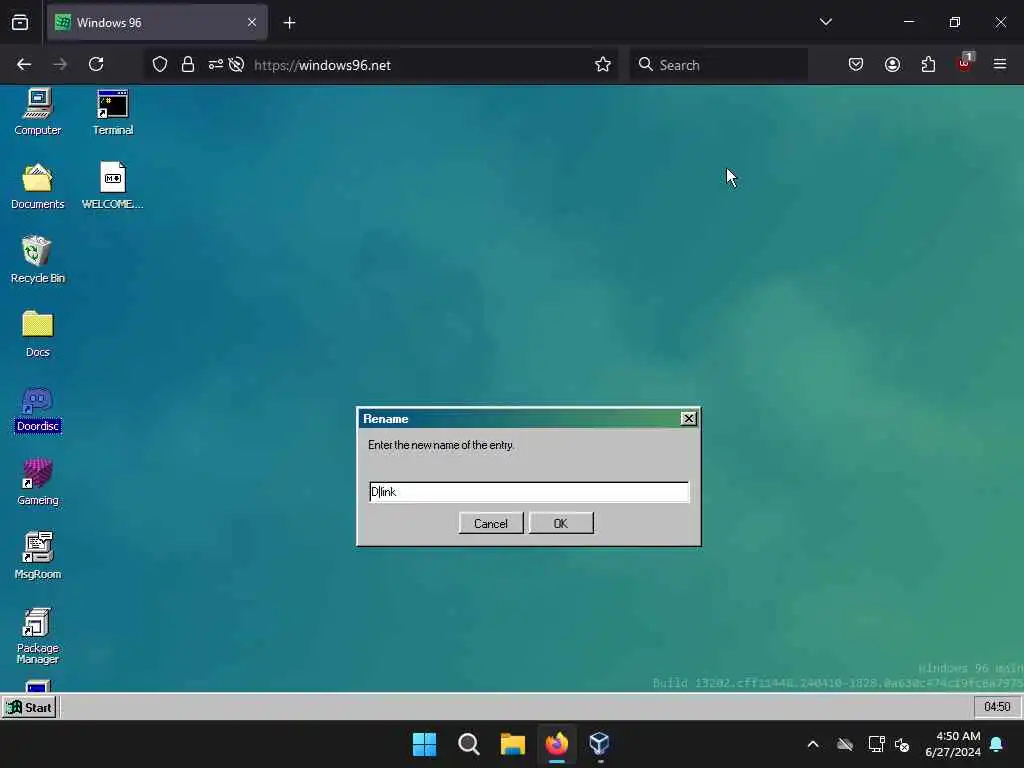The width and height of the screenshot is (1024, 768).
Task: Open the Recycle Bin icon
Action: [x=38, y=259]
